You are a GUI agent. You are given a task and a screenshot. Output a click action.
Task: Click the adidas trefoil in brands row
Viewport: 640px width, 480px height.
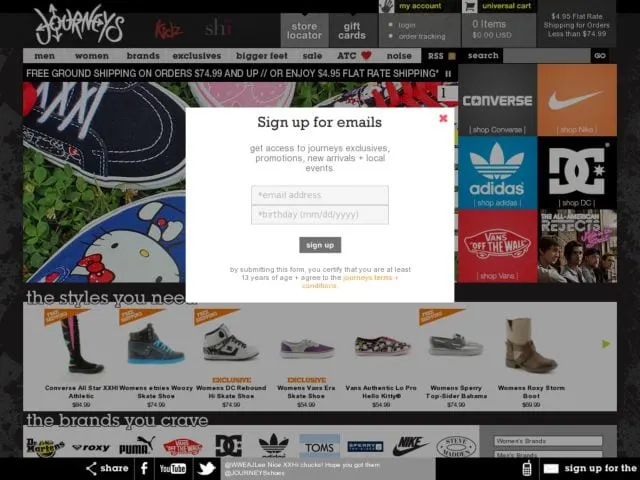point(273,445)
